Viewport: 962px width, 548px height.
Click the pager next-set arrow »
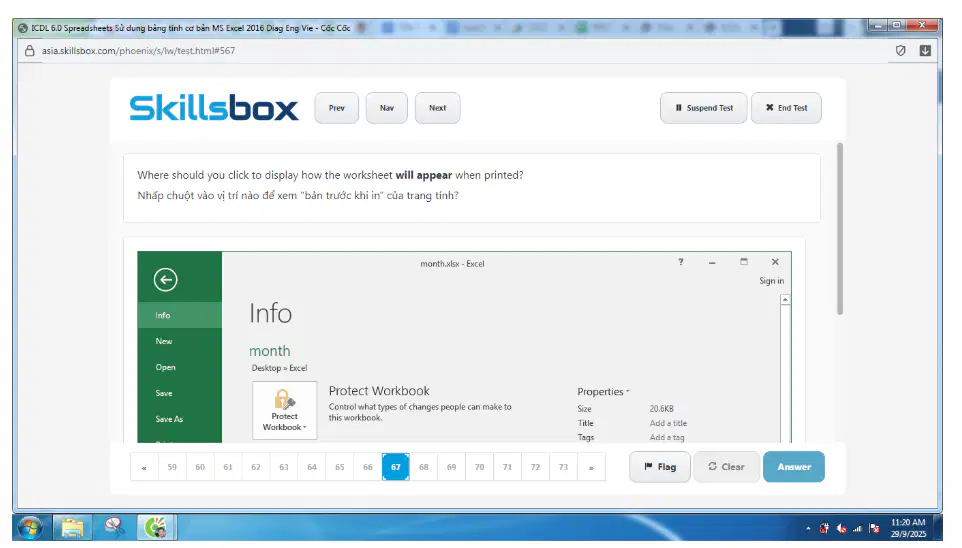pyautogui.click(x=591, y=467)
